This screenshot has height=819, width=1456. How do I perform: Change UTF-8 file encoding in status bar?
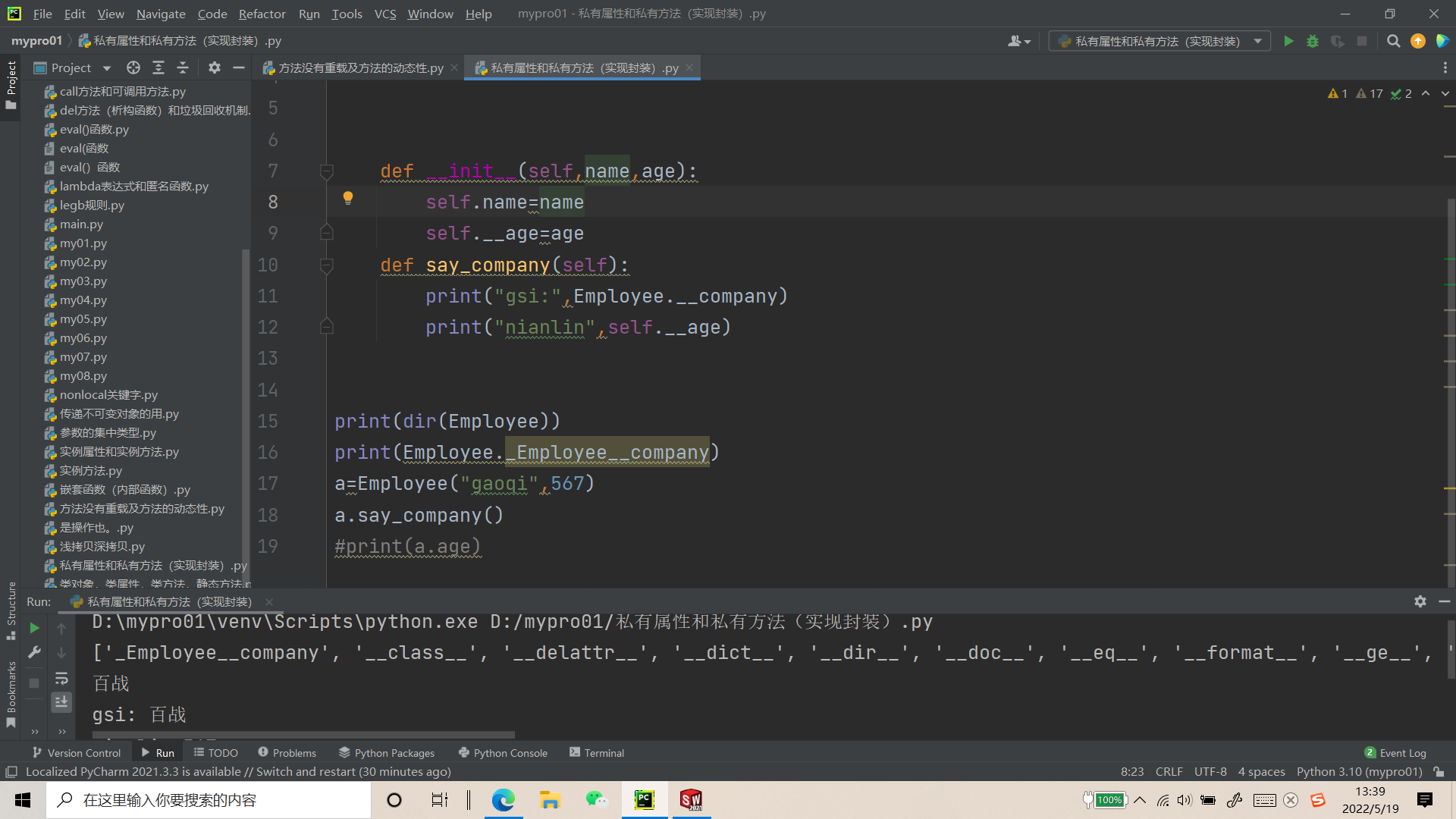point(1210,772)
